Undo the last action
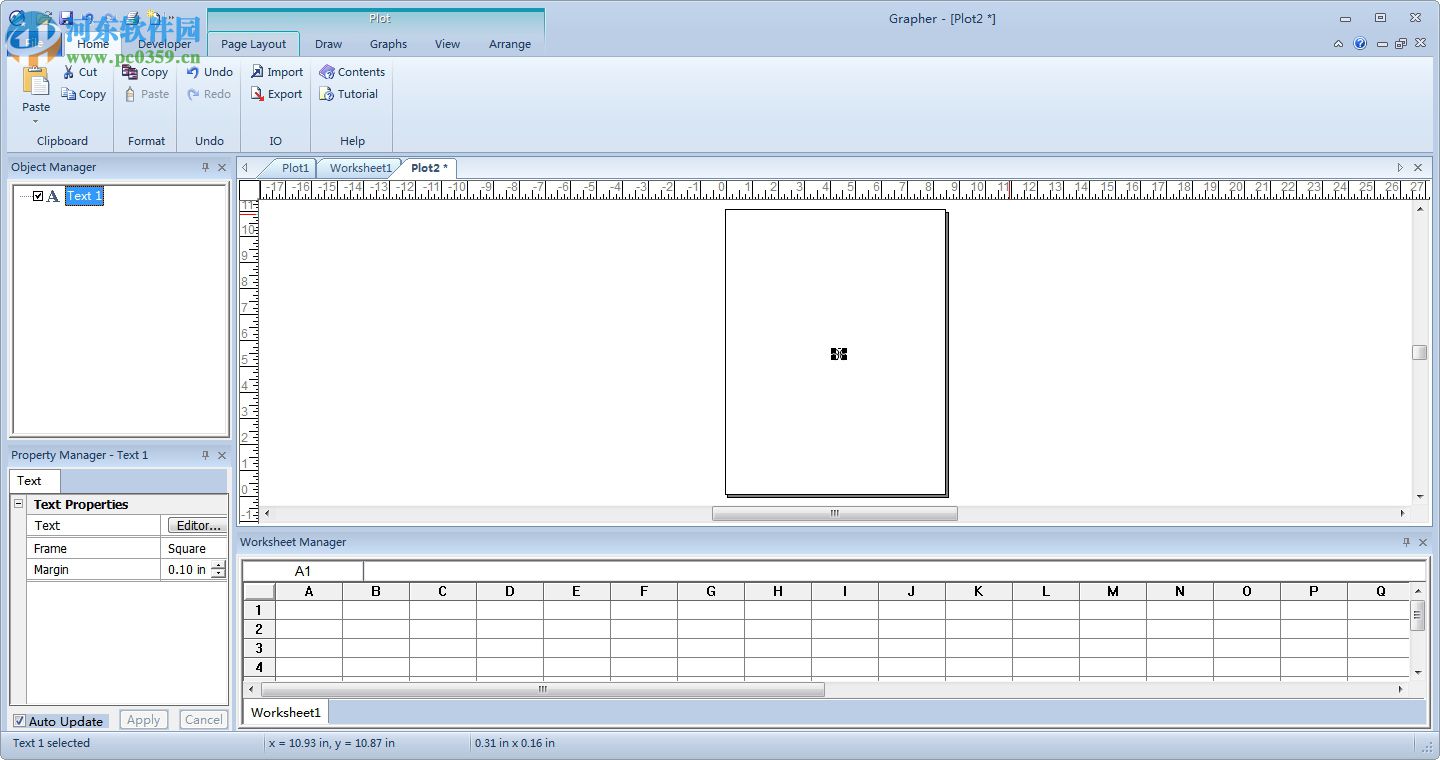 [193, 72]
